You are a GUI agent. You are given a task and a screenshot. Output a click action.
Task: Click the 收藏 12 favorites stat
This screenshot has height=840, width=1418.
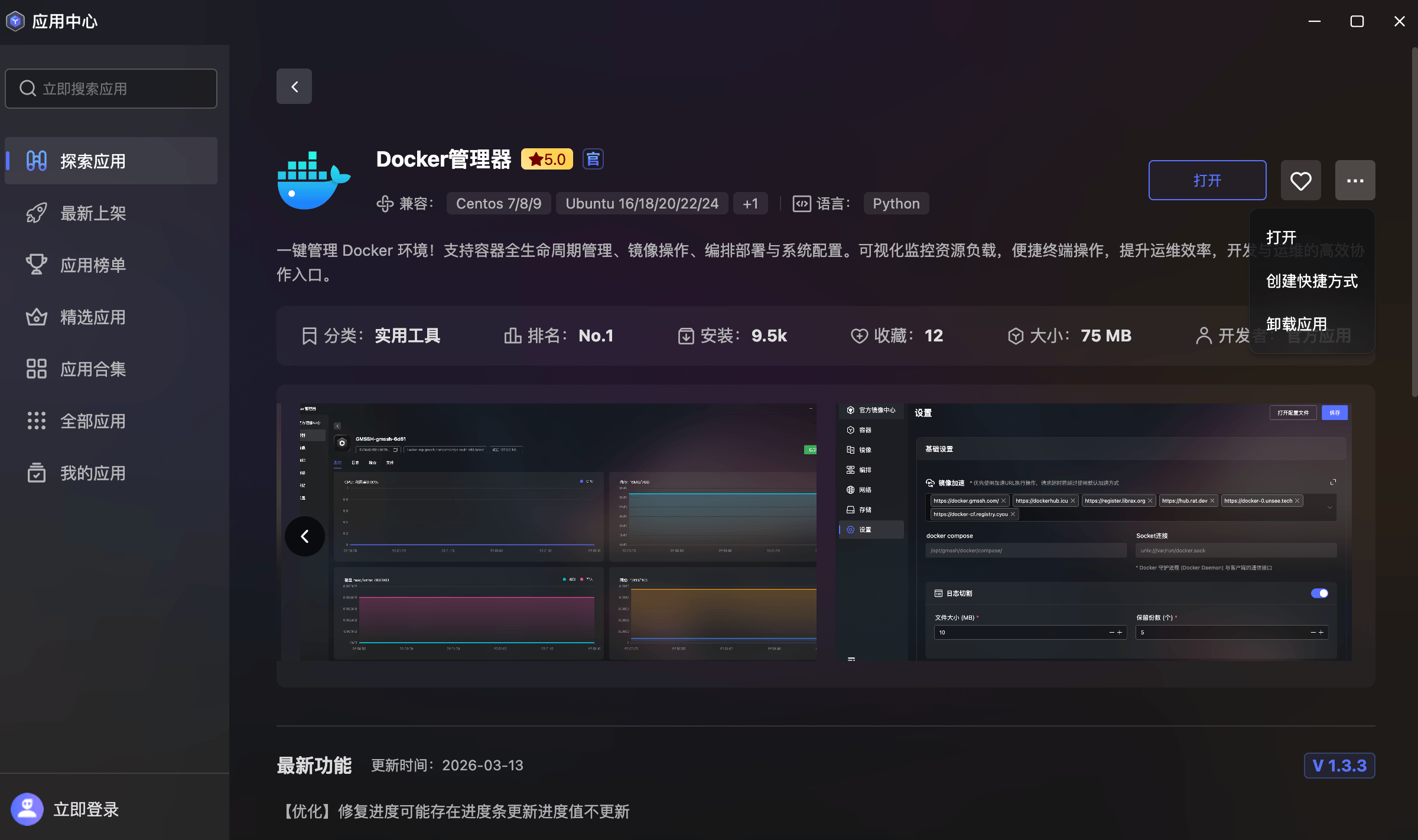pos(897,336)
